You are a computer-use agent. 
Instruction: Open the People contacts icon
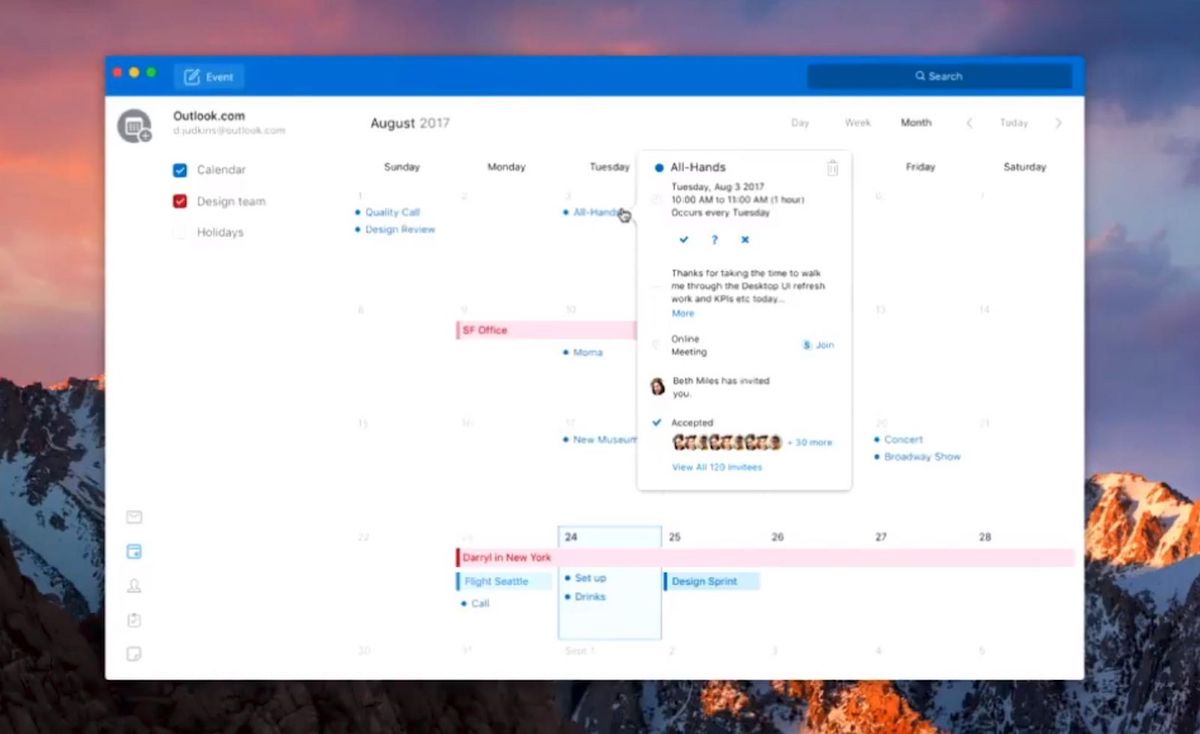pos(134,586)
